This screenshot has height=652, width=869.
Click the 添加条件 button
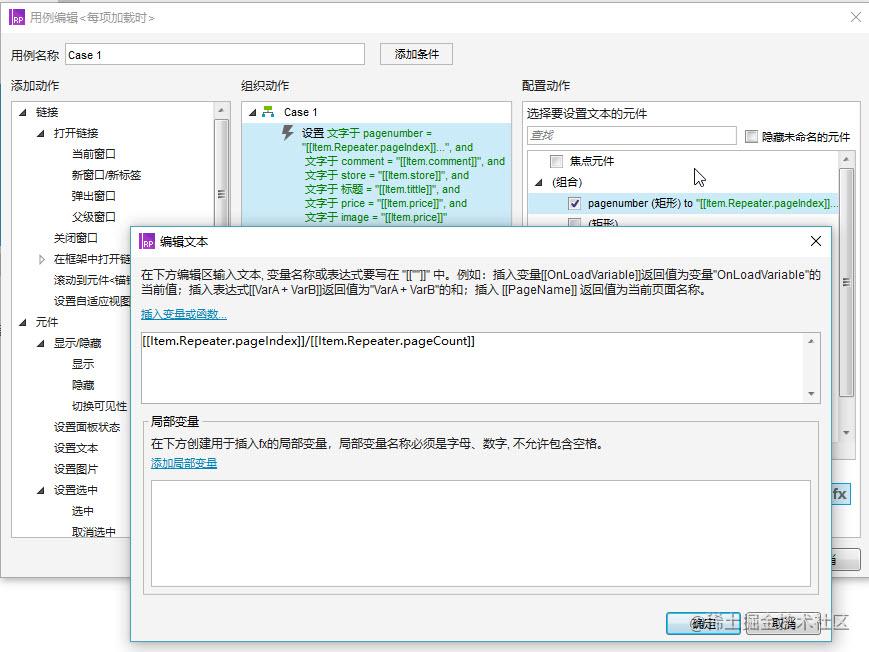pos(416,54)
